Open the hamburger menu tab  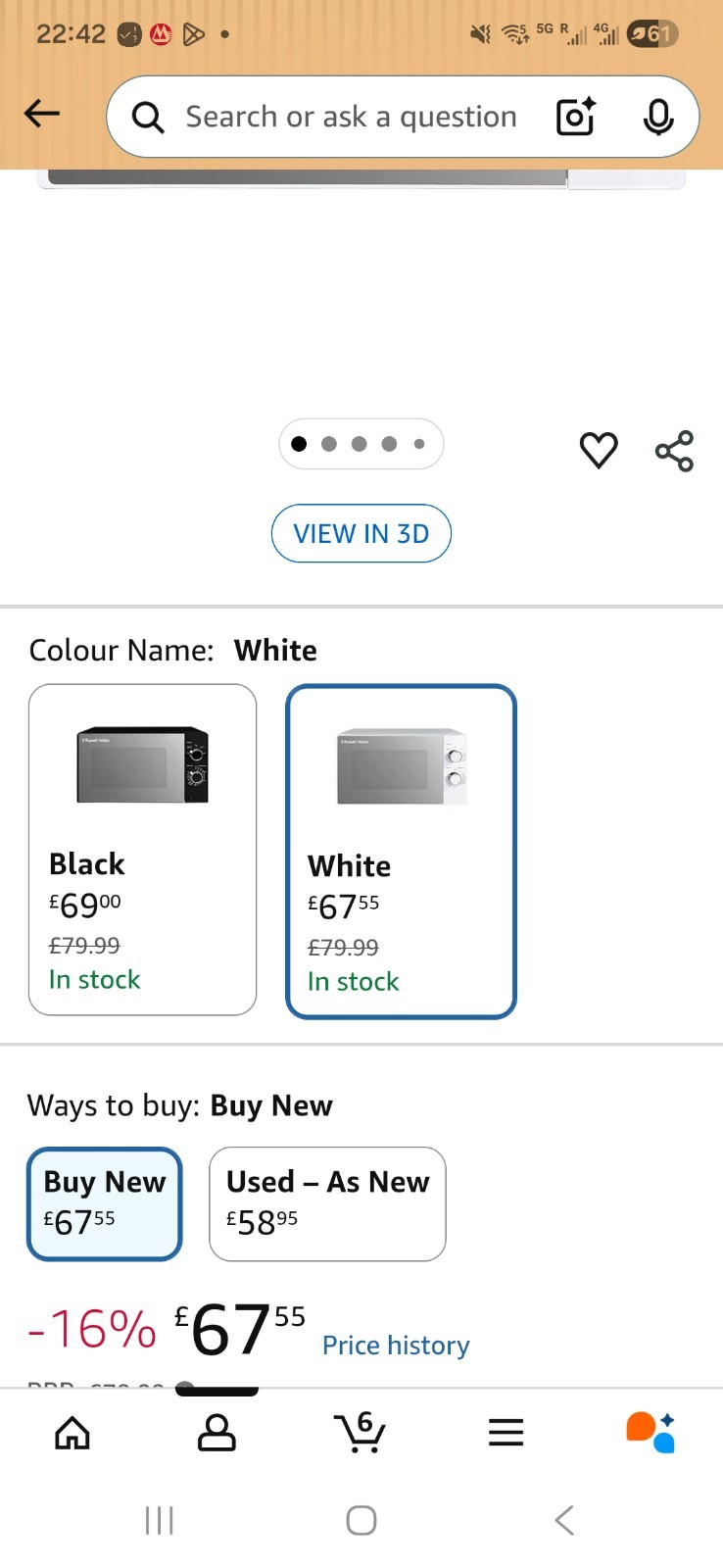pyautogui.click(x=506, y=1433)
